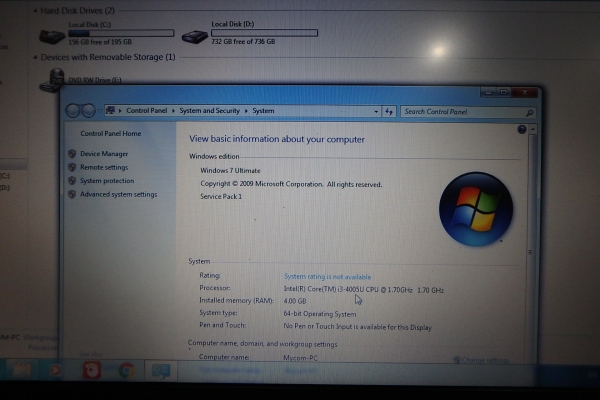Open the red app icon on taskbar

coord(92,371)
